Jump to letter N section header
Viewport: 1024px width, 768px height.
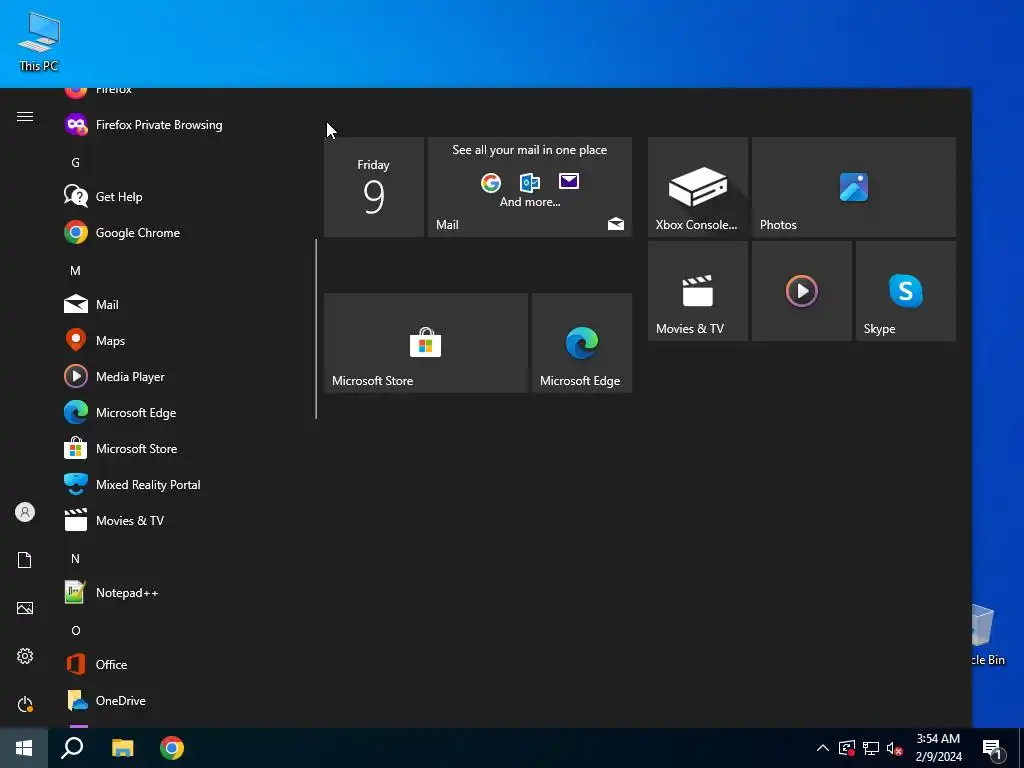tap(76, 558)
